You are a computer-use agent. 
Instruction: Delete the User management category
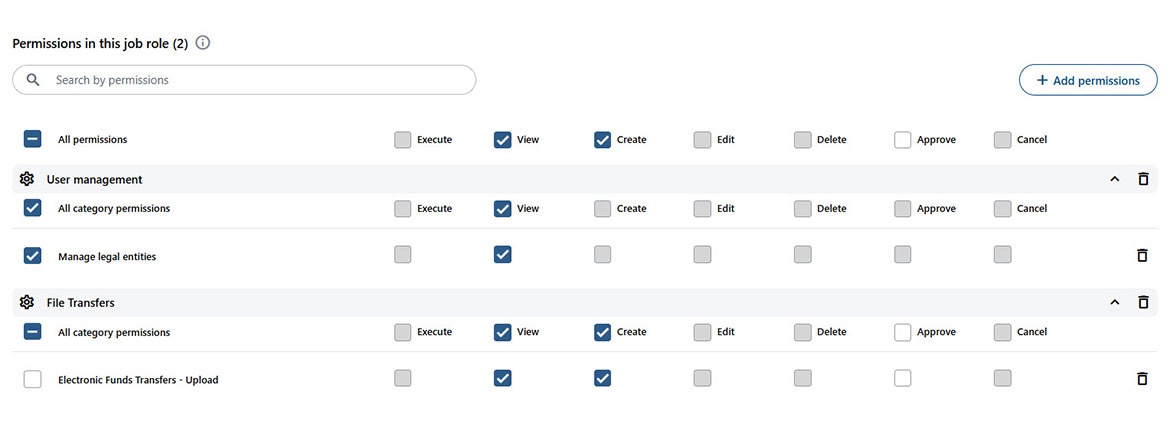coord(1143,179)
